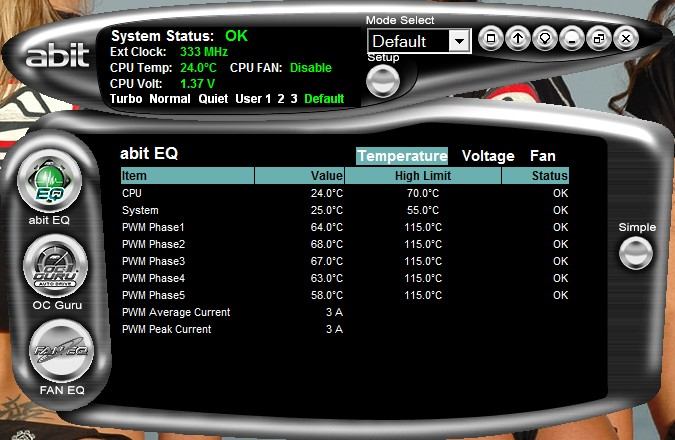
Task: Click the minimize round icon
Action: coord(572,39)
